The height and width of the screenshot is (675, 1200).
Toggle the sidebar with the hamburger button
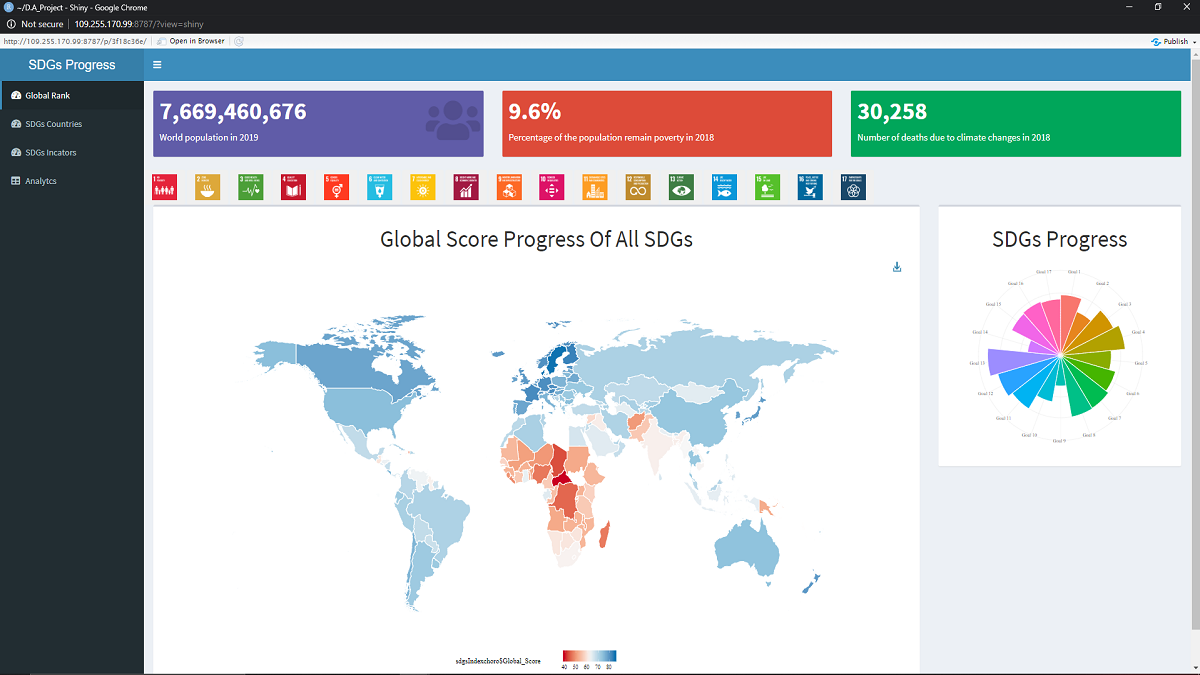coord(157,65)
